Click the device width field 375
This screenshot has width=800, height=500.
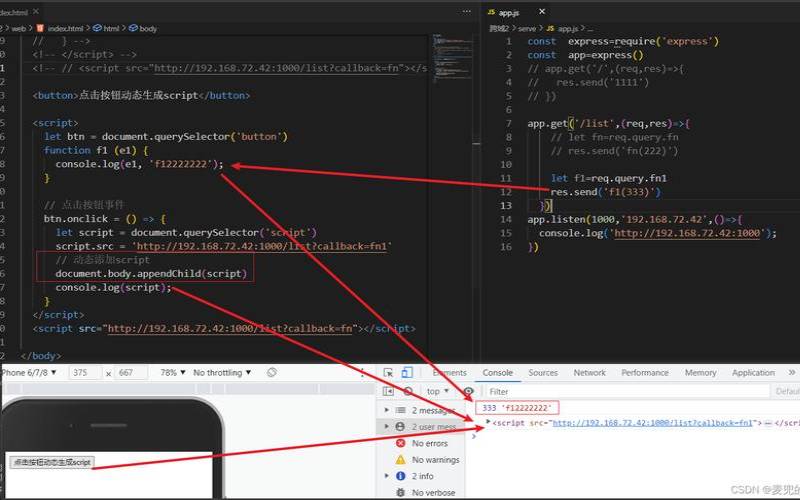(85, 372)
